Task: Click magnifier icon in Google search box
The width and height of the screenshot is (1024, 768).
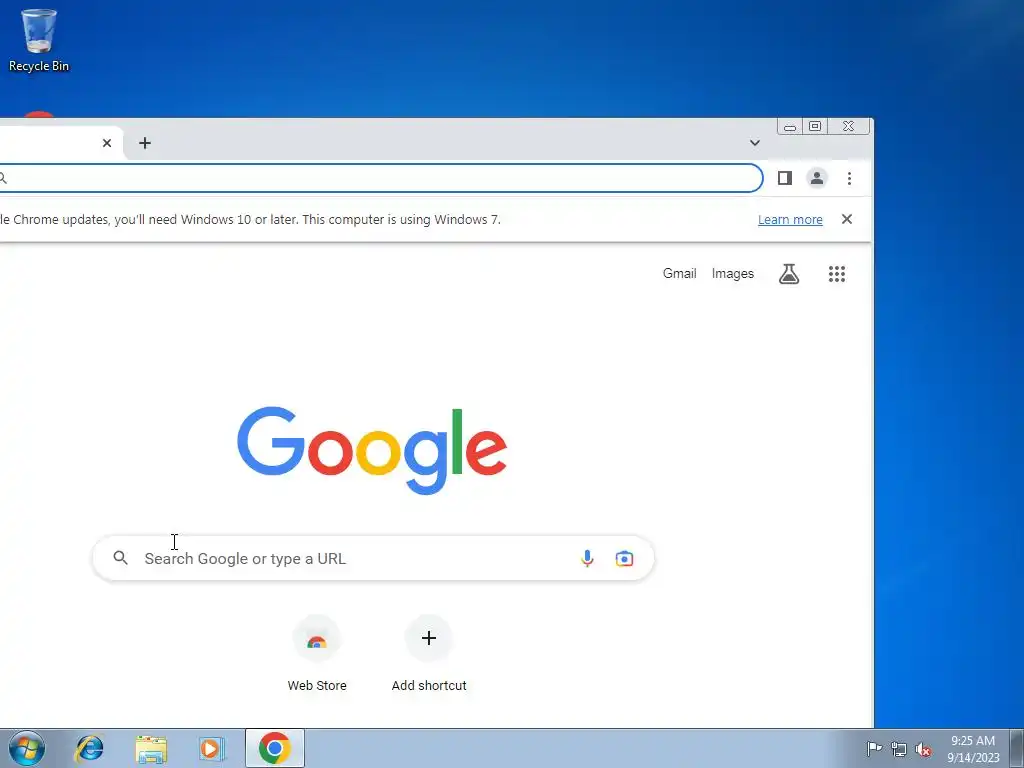Action: pos(120,558)
